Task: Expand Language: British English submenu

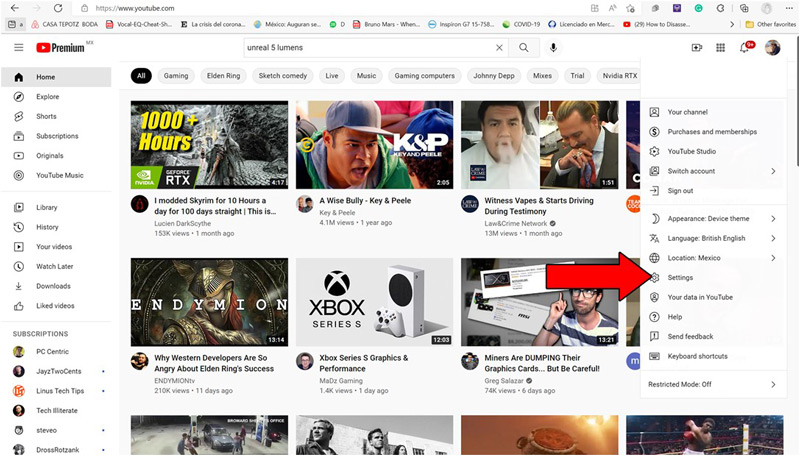Action: point(713,238)
